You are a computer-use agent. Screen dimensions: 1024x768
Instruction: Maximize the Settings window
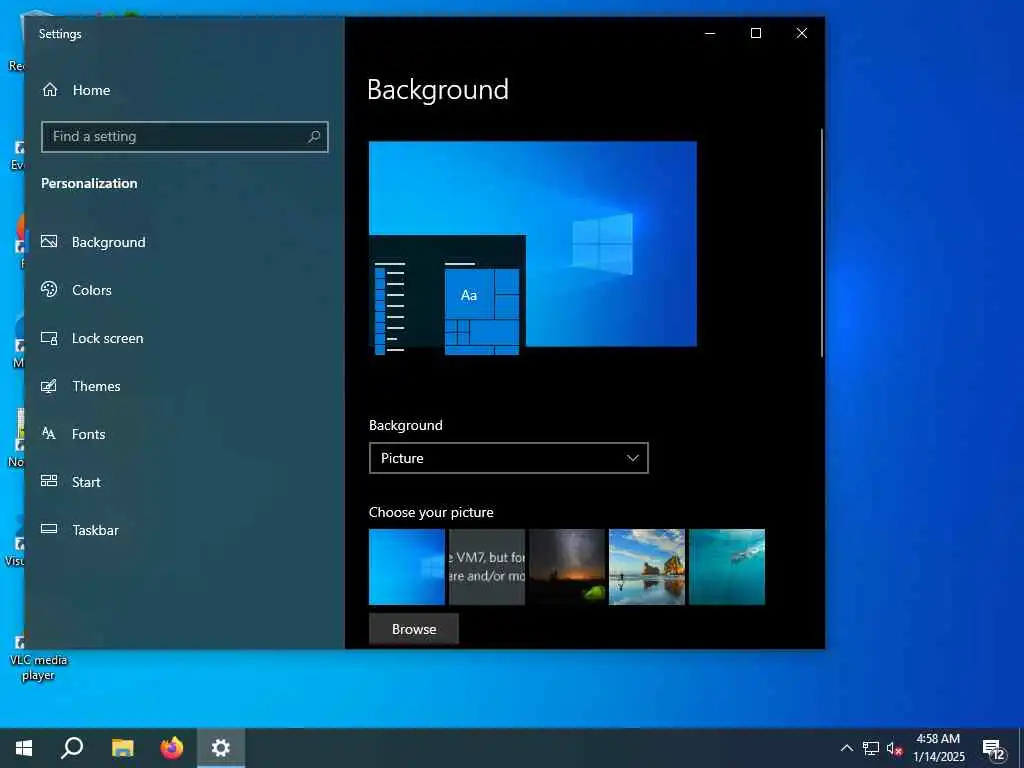pyautogui.click(x=756, y=33)
